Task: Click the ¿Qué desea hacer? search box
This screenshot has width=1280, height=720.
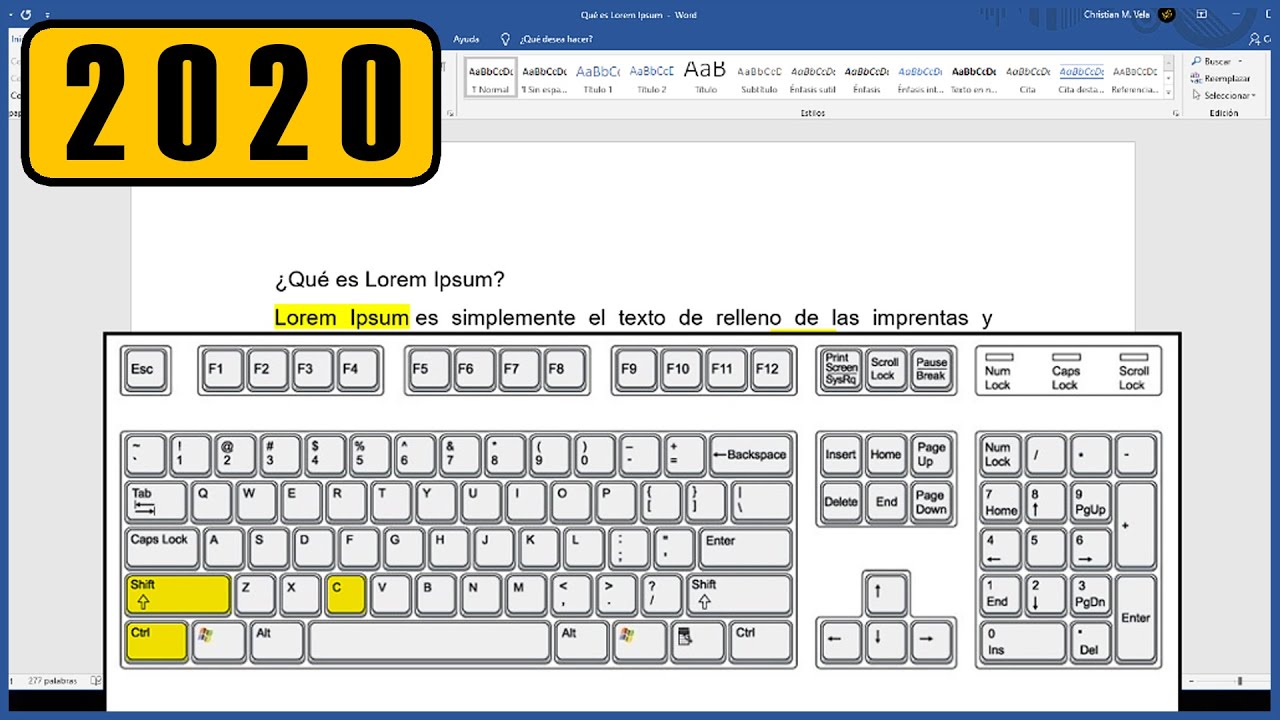Action: click(x=556, y=39)
